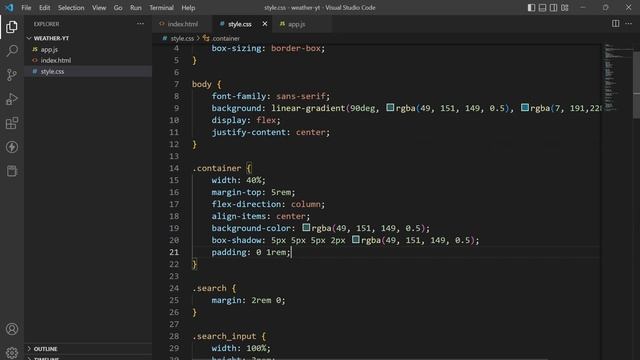Open the Source Control view
This screenshot has width=640, height=360.
point(12,75)
